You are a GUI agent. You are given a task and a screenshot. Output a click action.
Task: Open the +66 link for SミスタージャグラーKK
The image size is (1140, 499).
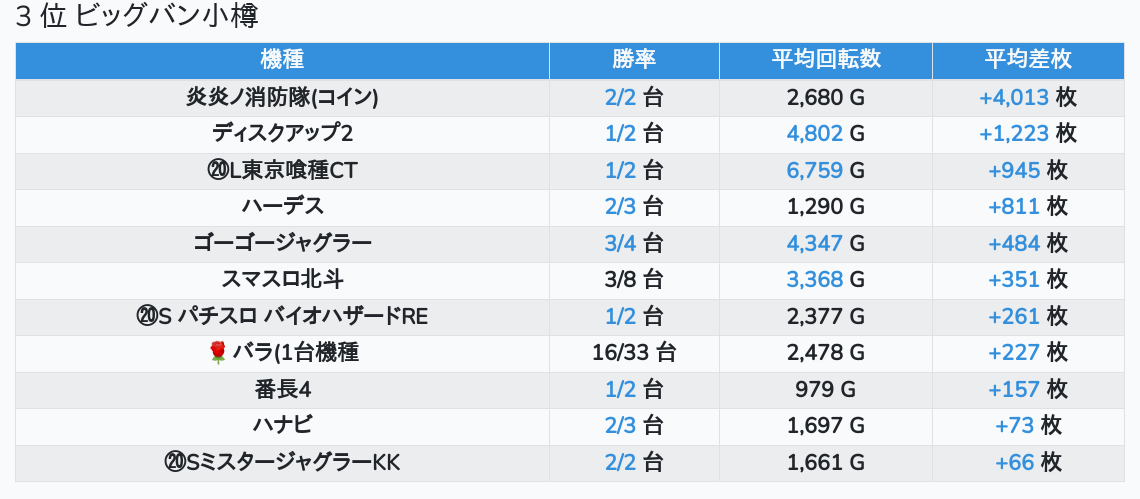[x=1014, y=463]
